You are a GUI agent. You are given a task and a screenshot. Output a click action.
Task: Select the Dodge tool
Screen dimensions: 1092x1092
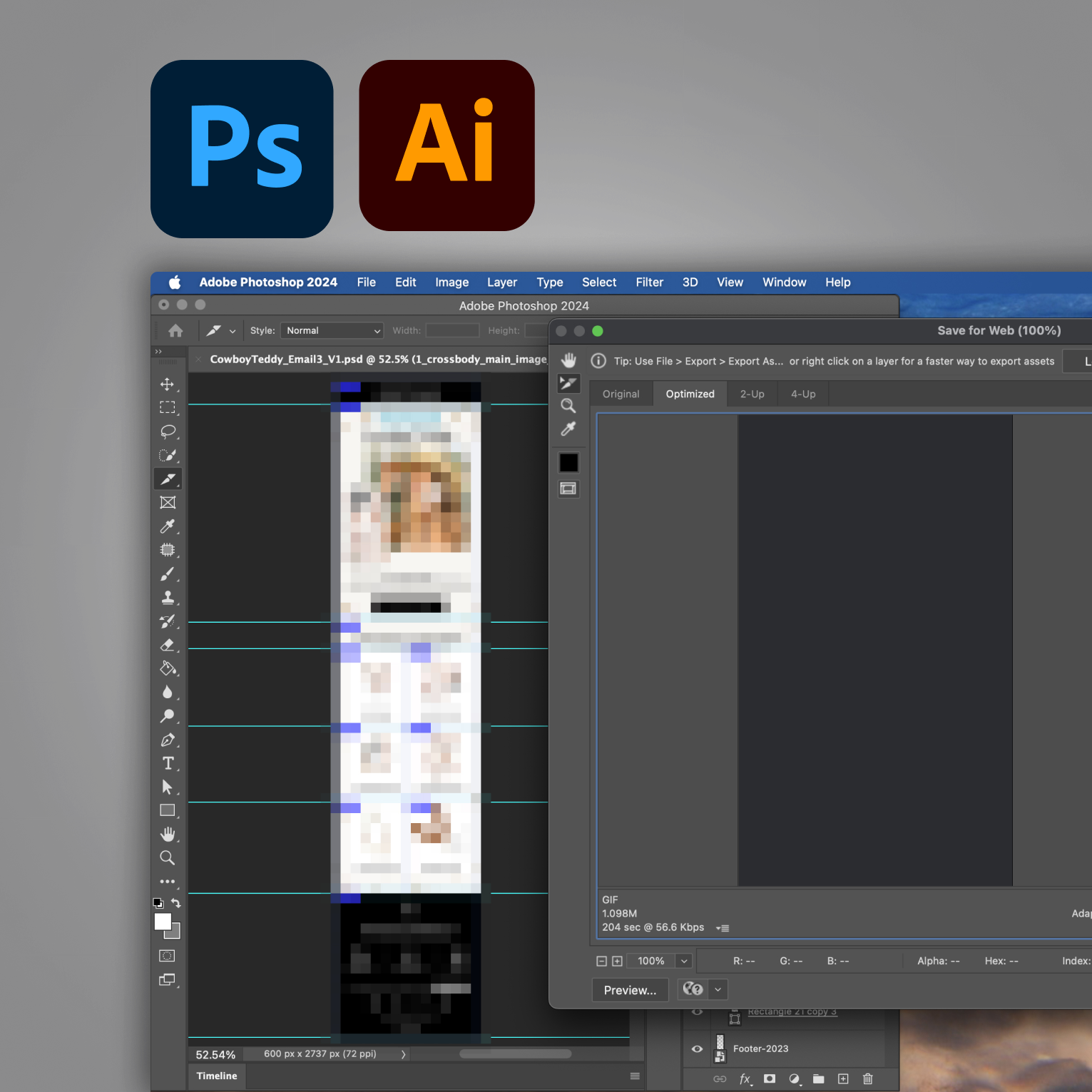[x=168, y=715]
